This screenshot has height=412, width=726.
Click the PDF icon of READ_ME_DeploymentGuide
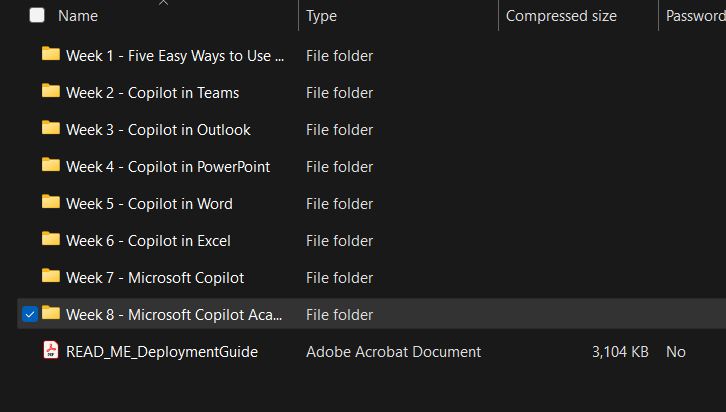point(51,350)
